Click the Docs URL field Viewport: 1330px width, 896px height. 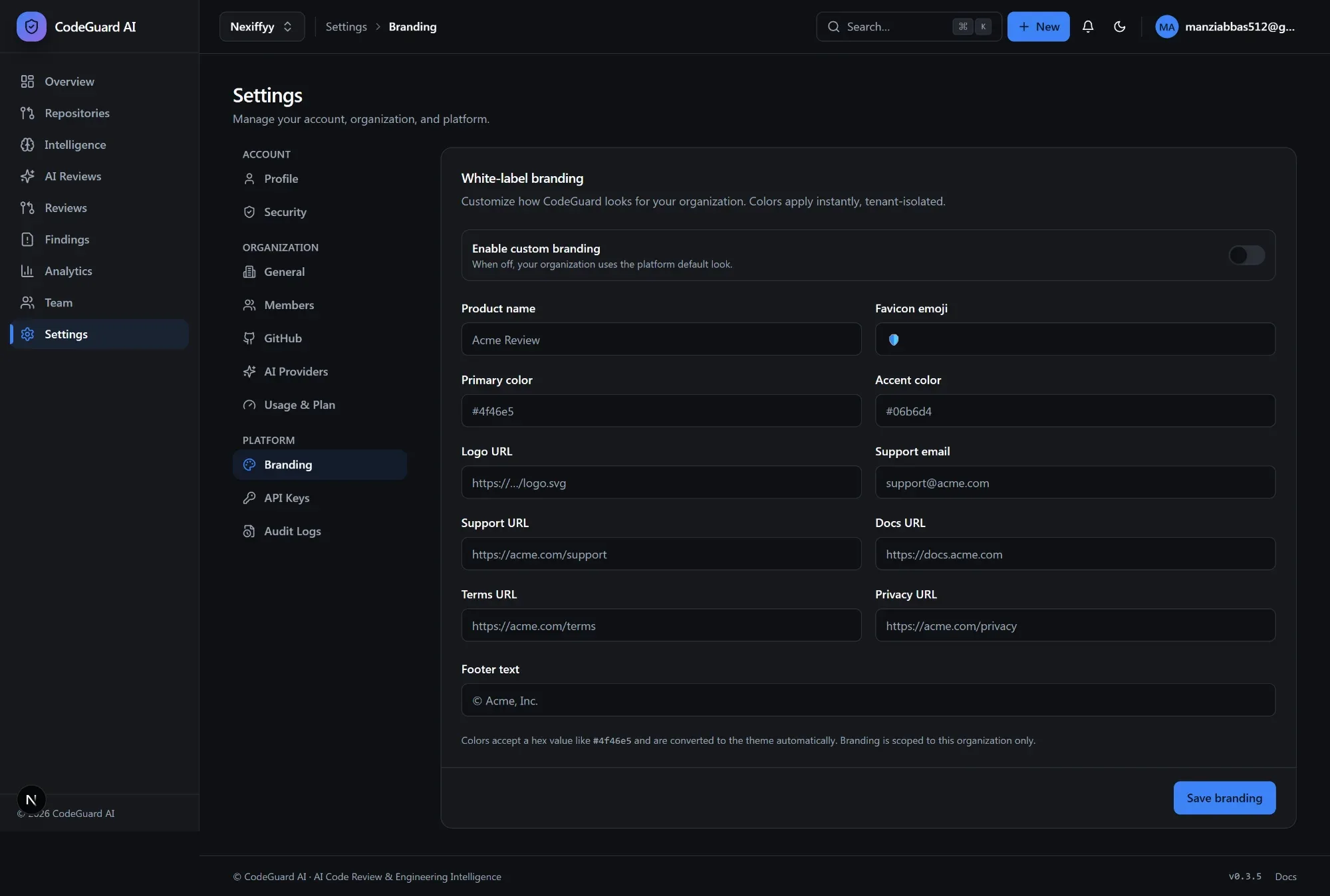point(1075,554)
